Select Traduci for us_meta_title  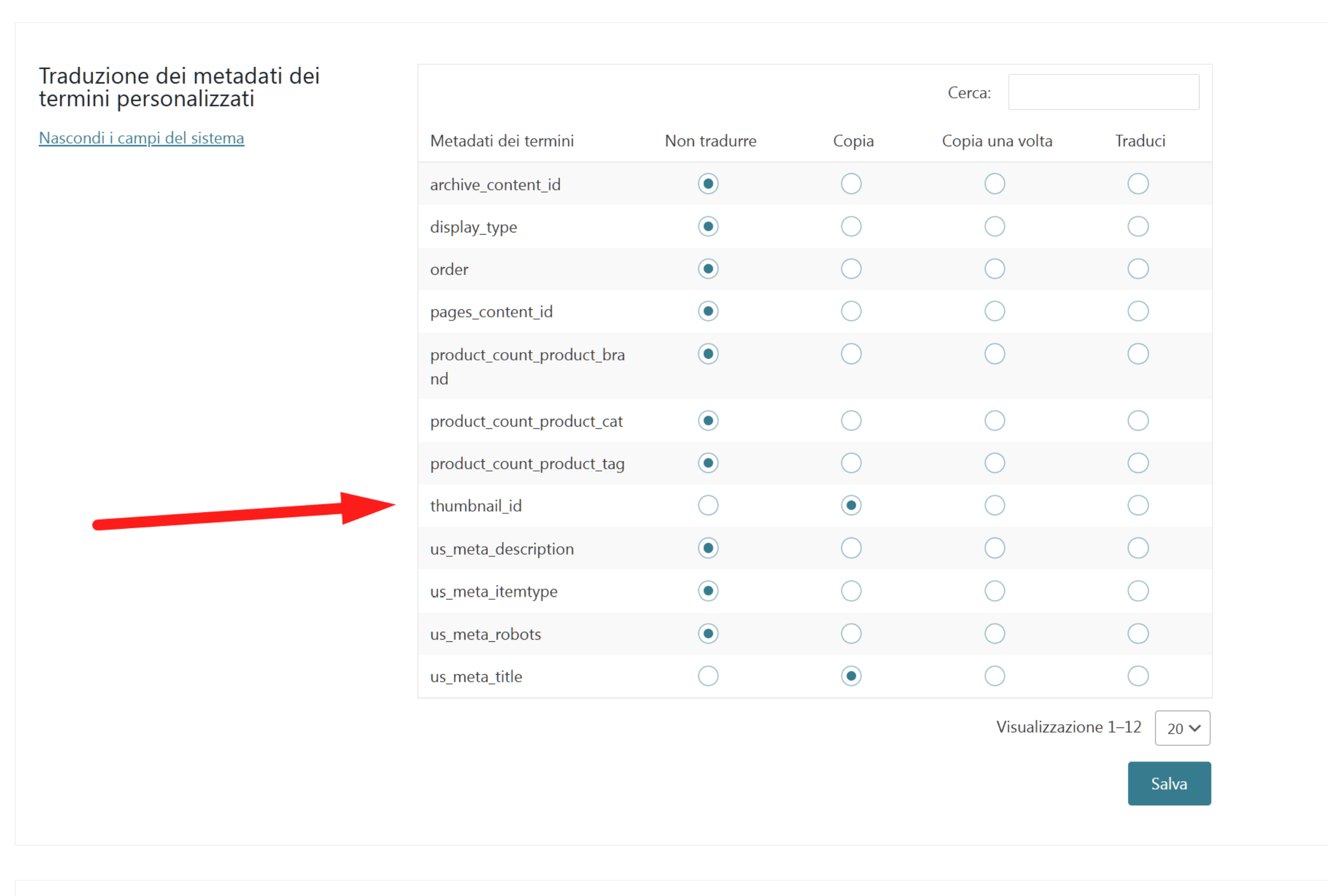(1137, 676)
